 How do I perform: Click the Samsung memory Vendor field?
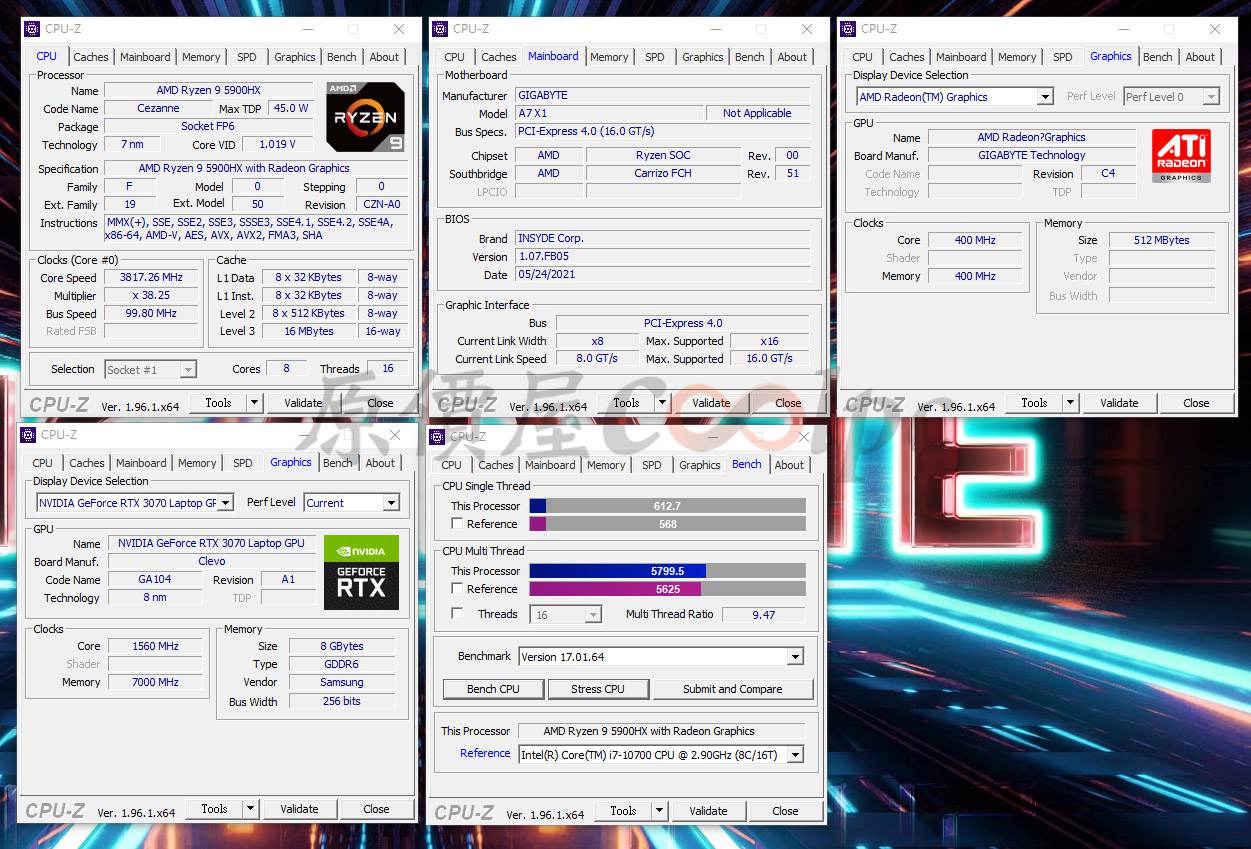coord(342,682)
